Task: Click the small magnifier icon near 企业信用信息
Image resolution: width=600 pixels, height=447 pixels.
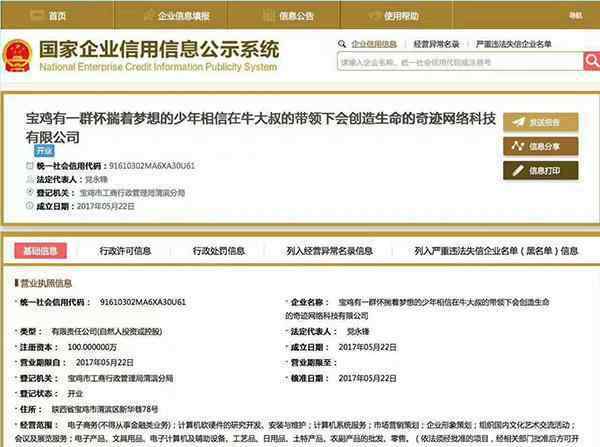Action: 342,44
